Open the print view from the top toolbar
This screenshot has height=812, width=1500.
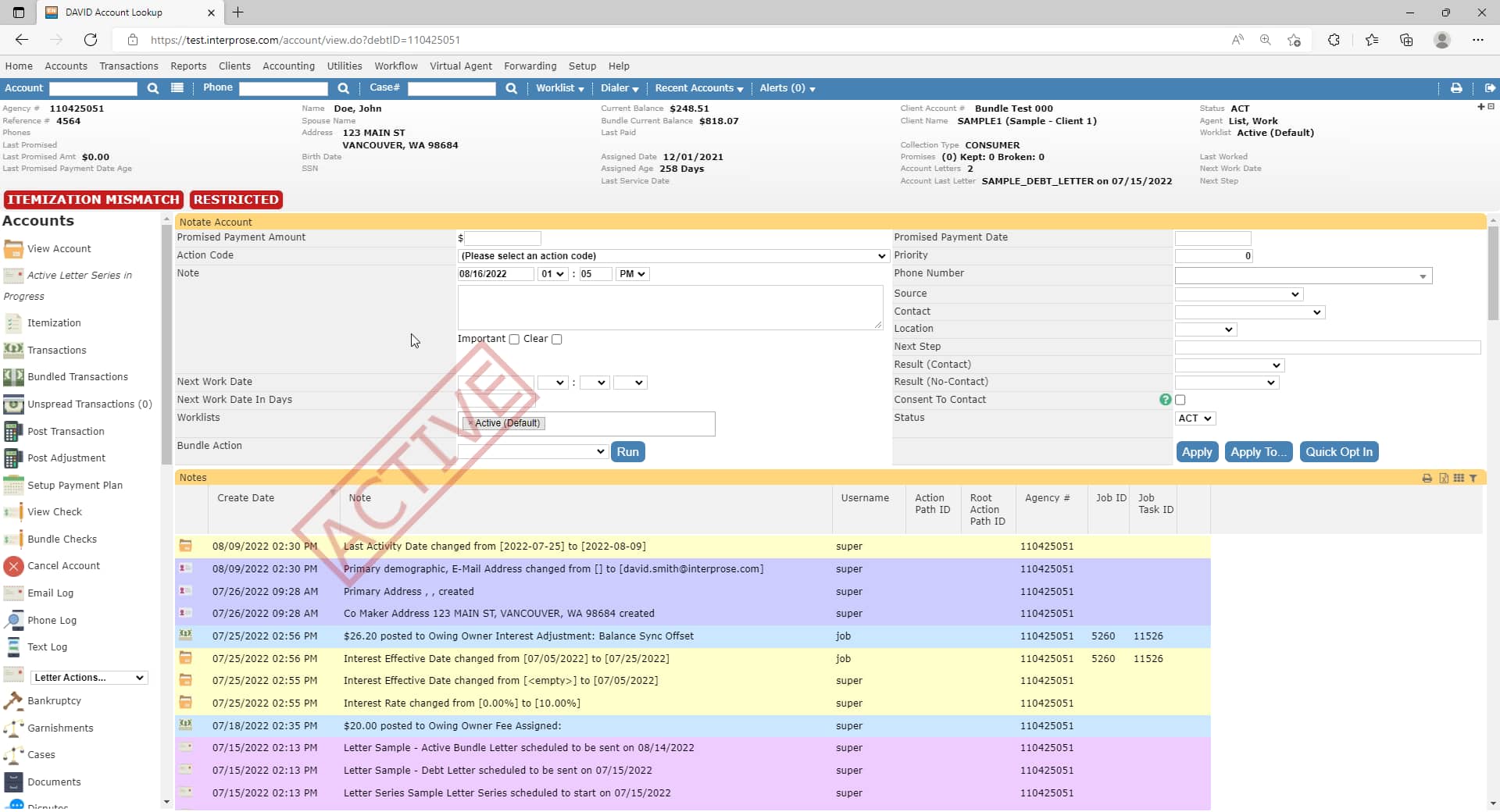pyautogui.click(x=1455, y=88)
